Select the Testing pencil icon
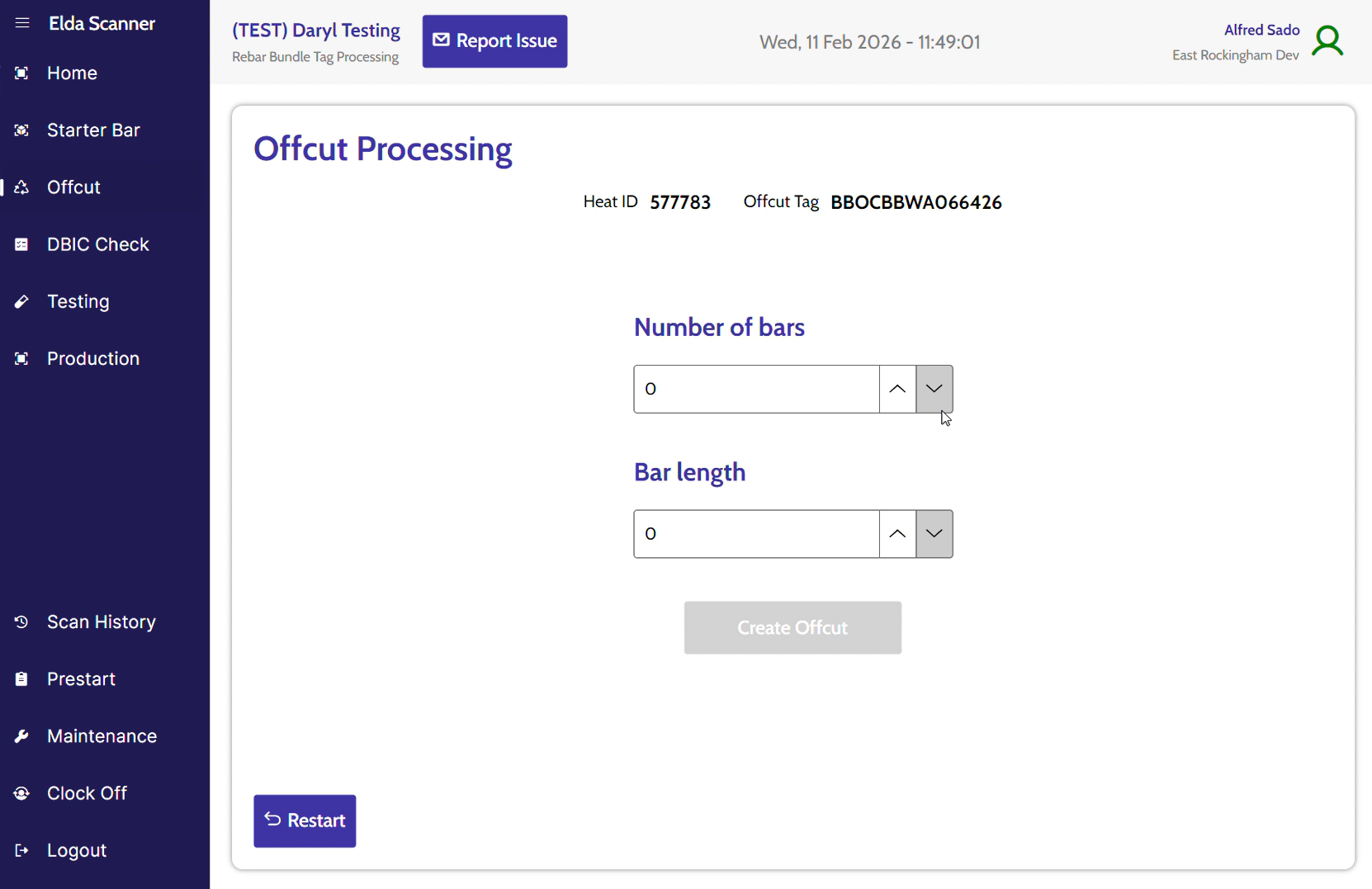This screenshot has width=1372, height=889. click(x=22, y=301)
